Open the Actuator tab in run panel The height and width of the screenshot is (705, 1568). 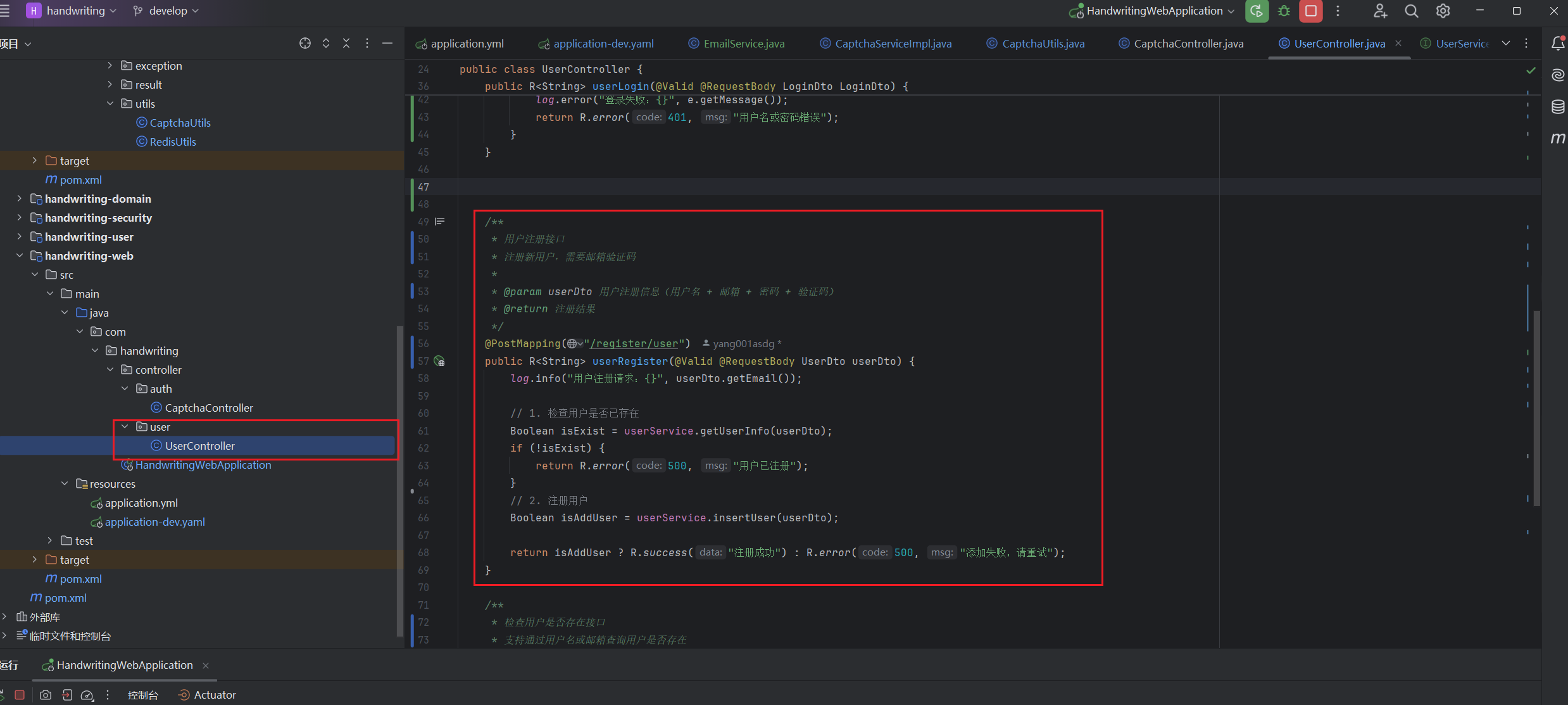[214, 695]
